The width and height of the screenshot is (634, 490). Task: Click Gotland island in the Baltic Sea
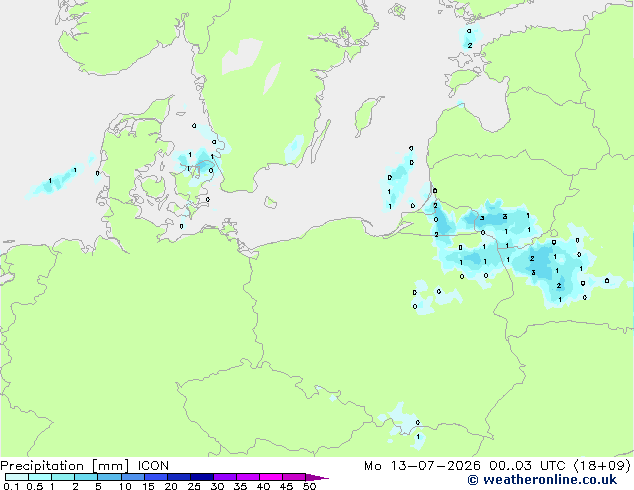(366, 114)
